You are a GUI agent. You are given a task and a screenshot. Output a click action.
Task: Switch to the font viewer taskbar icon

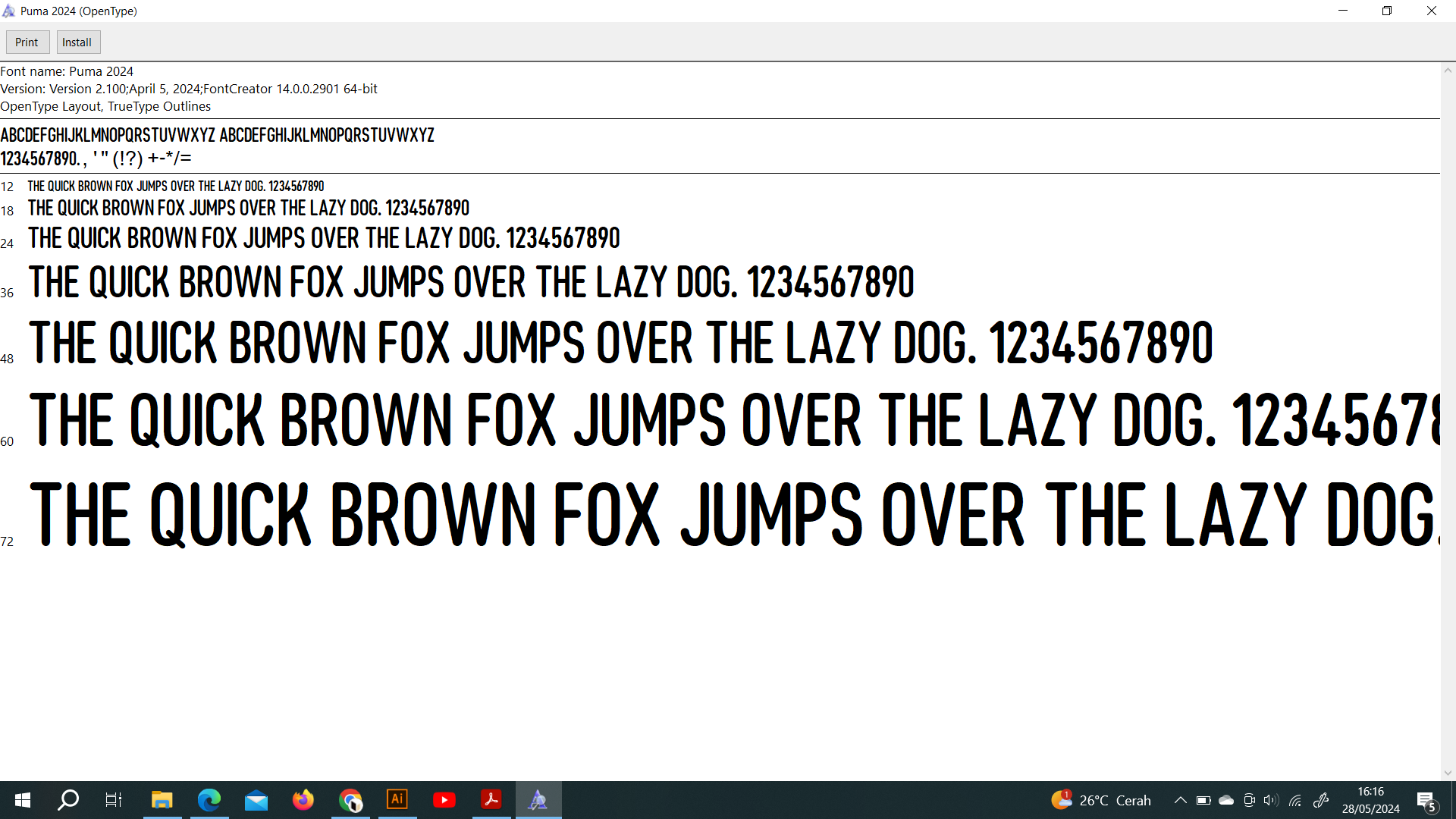pos(538,800)
